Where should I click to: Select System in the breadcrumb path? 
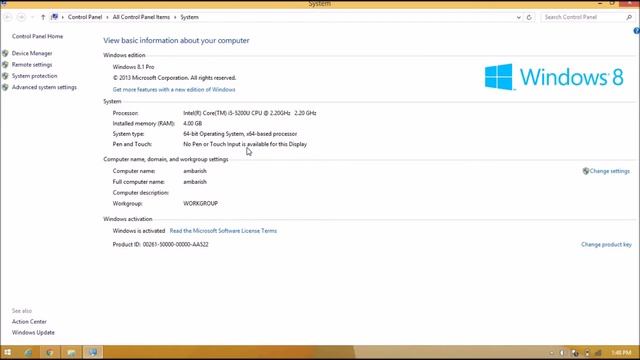pos(189,17)
